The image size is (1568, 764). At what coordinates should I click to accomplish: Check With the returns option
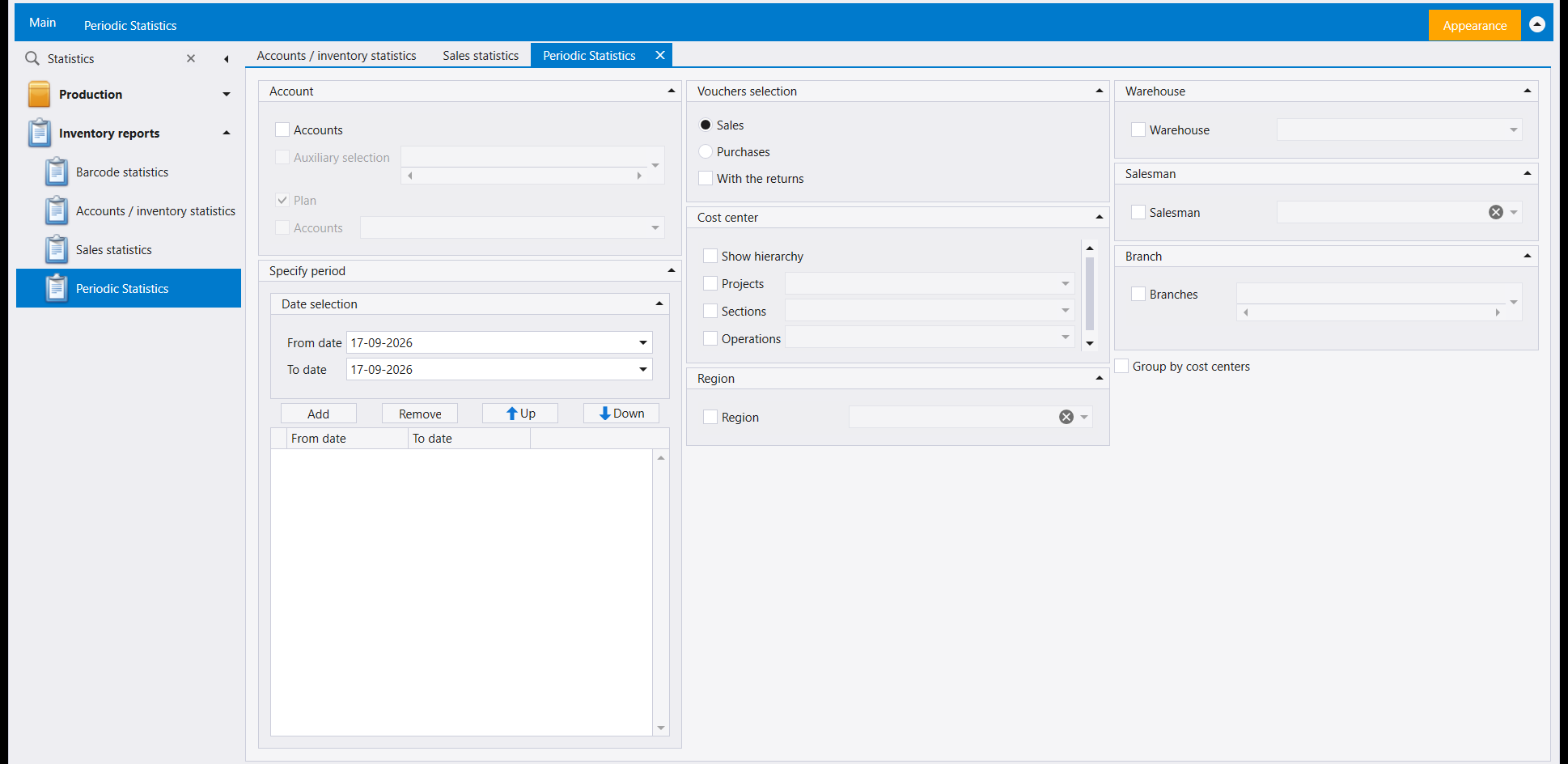point(706,178)
